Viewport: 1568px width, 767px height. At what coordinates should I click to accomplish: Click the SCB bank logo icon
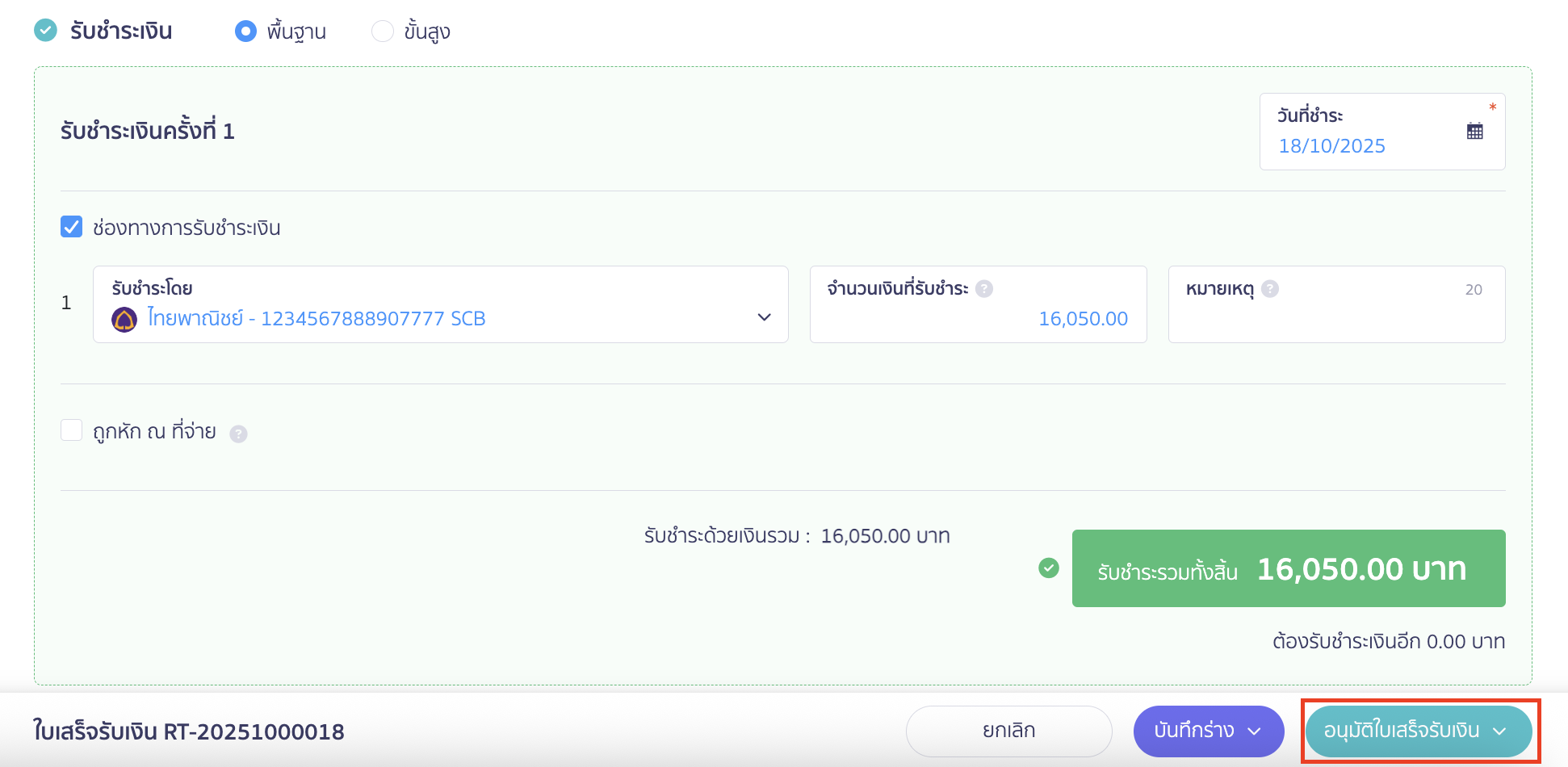click(124, 320)
